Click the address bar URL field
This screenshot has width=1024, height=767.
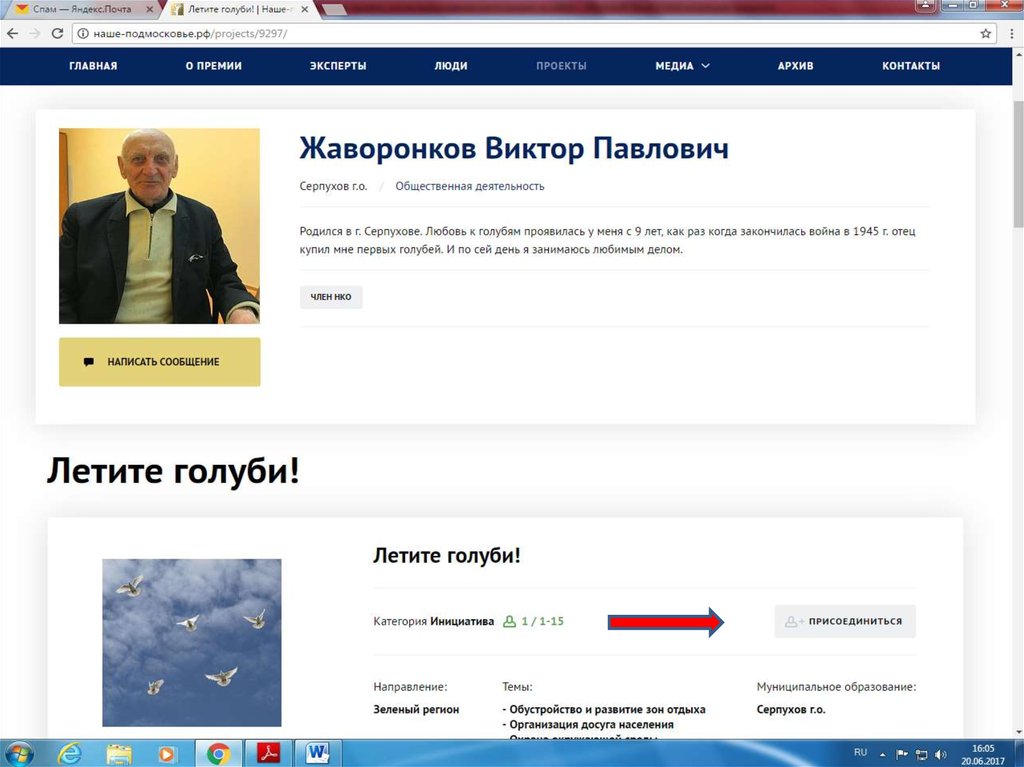(500, 33)
